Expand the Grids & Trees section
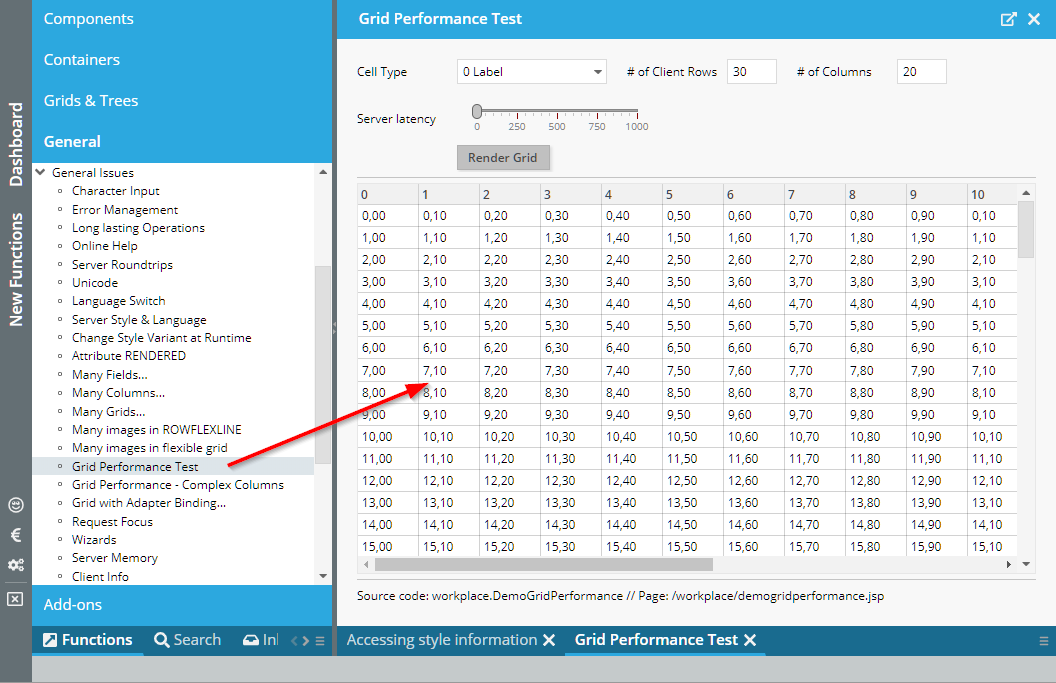The height and width of the screenshot is (683, 1056). click(x=91, y=101)
